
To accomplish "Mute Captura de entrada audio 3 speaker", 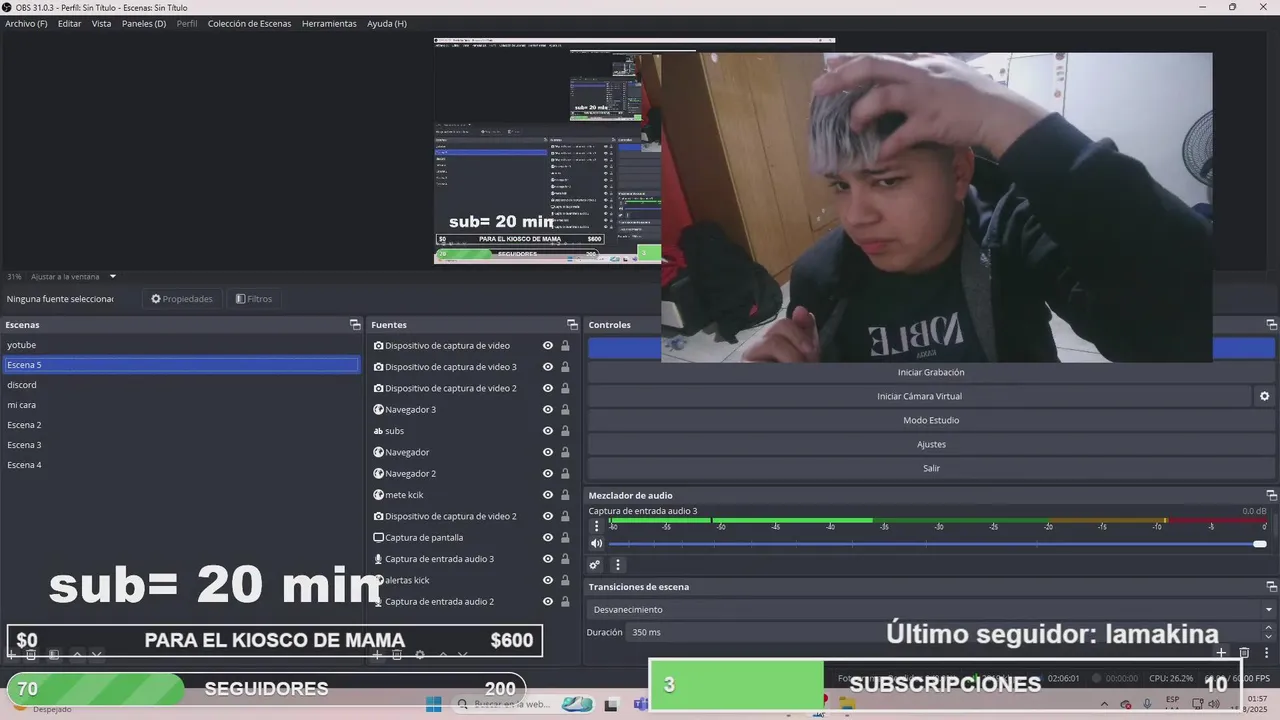I will (597, 544).
